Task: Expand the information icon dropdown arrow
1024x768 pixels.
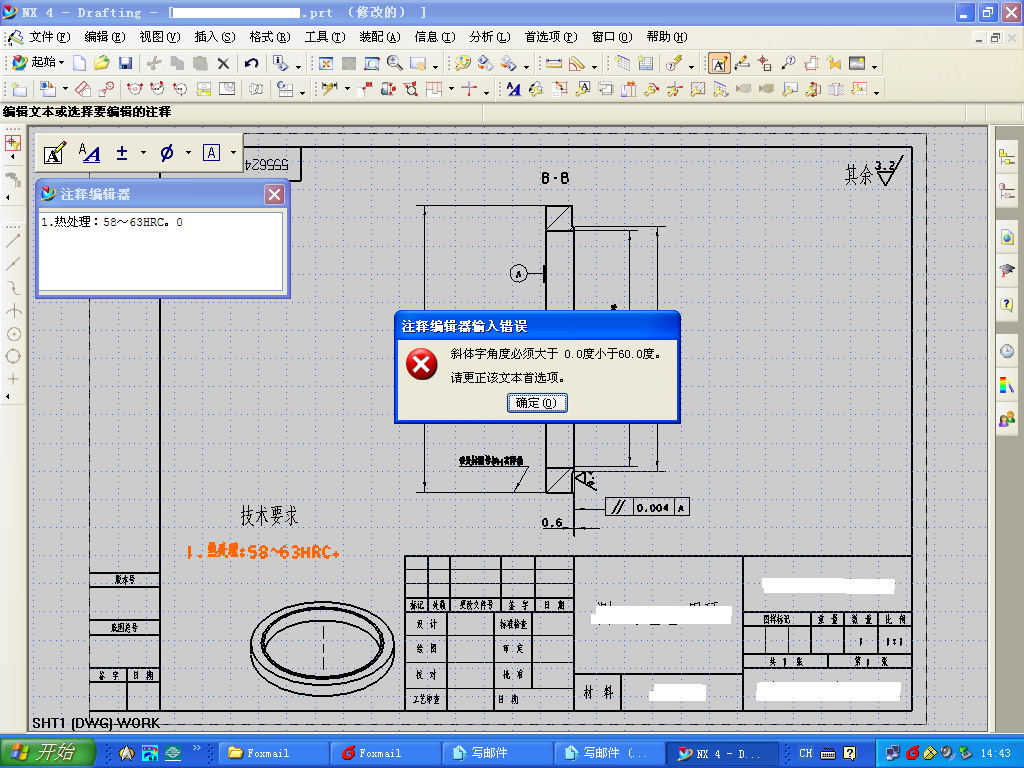Action: pyautogui.click(x=298, y=66)
